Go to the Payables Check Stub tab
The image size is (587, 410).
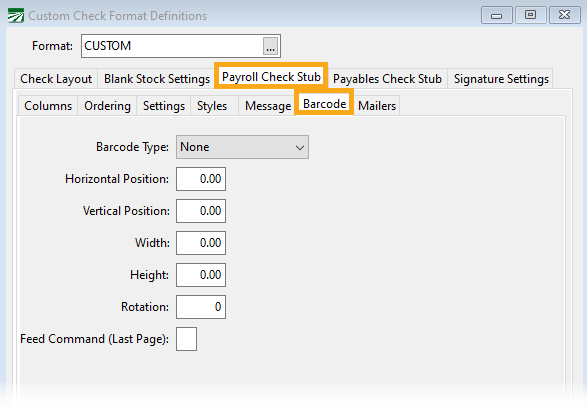pyautogui.click(x=387, y=79)
